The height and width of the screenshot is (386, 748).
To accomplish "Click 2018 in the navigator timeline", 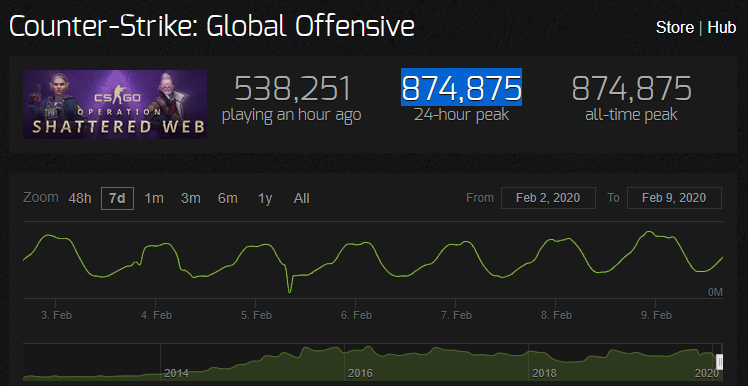I will tap(544, 373).
